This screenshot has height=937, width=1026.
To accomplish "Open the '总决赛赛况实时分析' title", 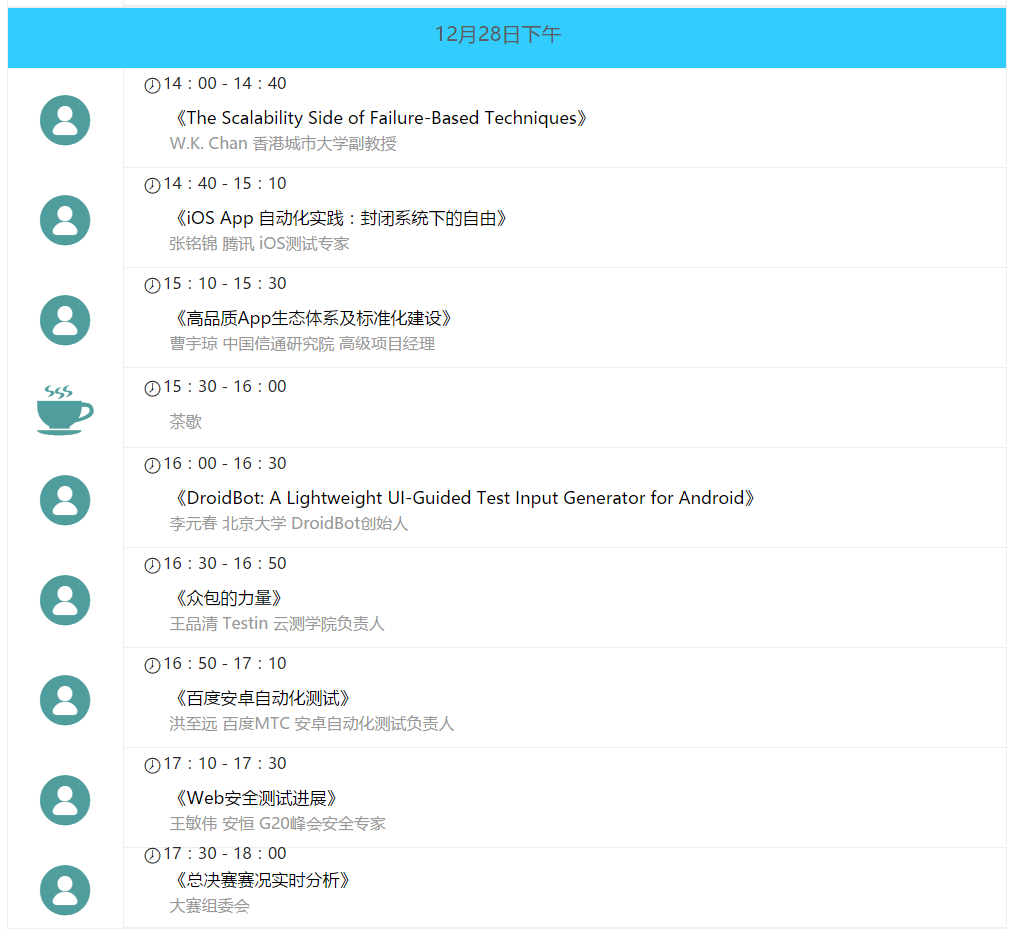I will click(261, 880).
